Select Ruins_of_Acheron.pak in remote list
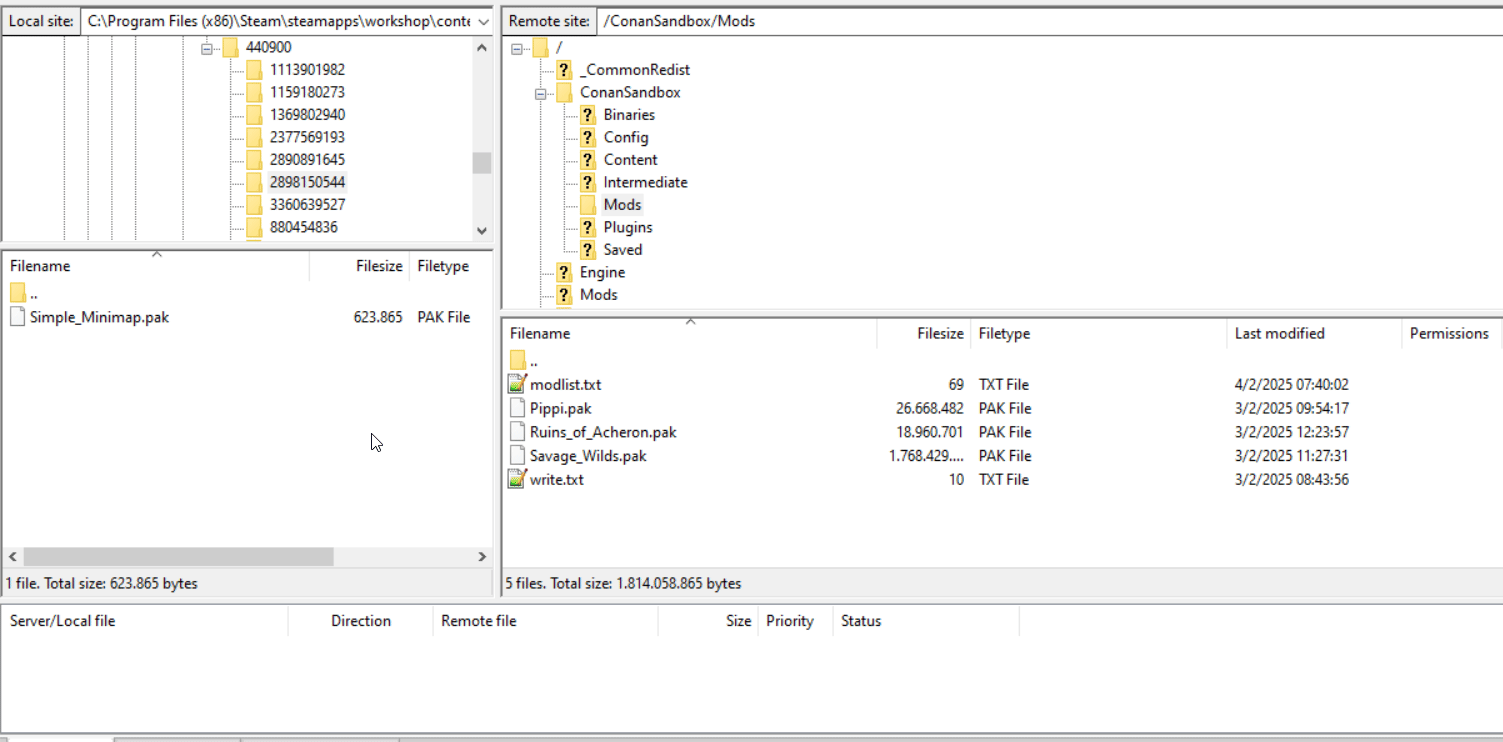 point(603,432)
